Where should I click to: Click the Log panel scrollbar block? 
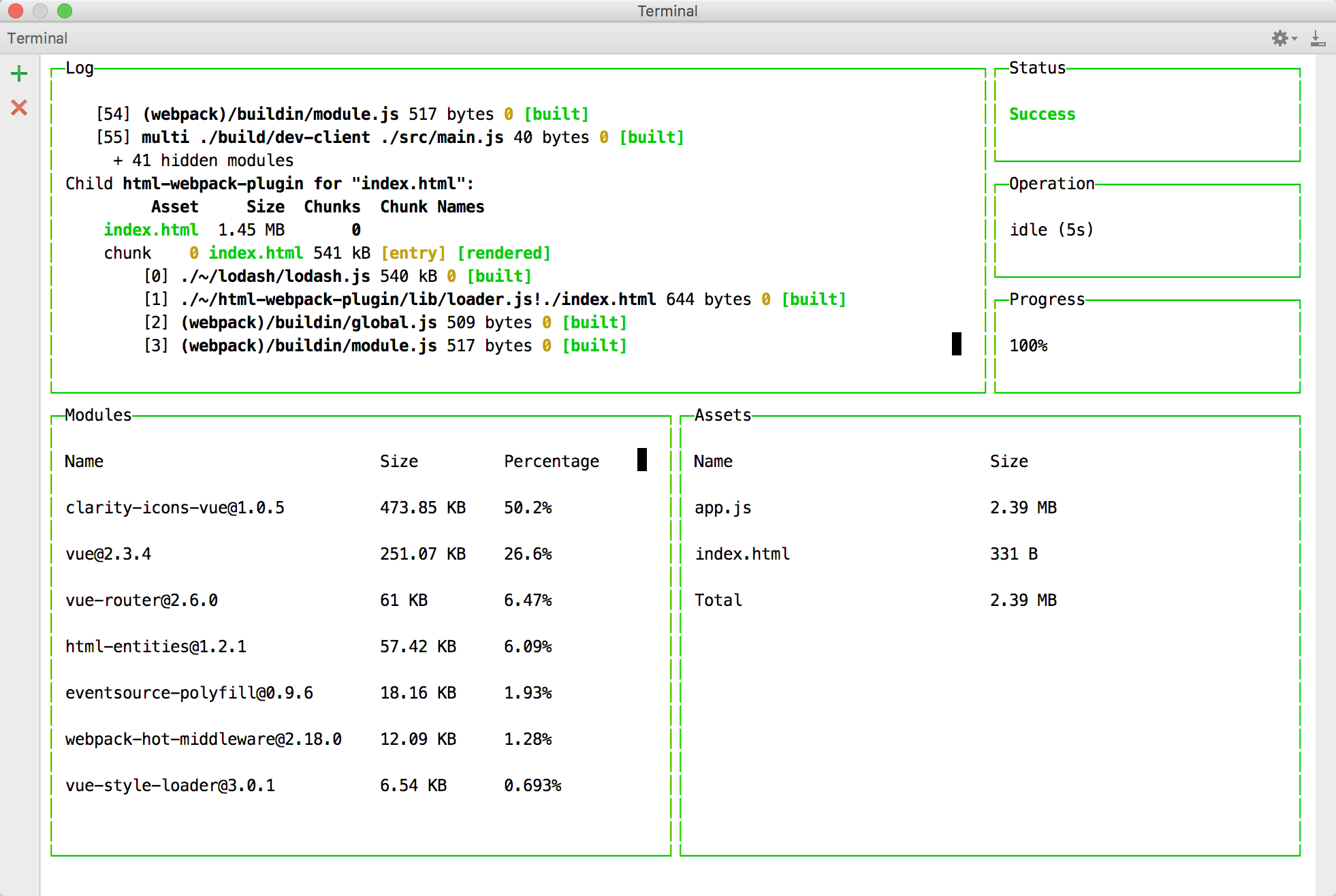[x=956, y=344]
